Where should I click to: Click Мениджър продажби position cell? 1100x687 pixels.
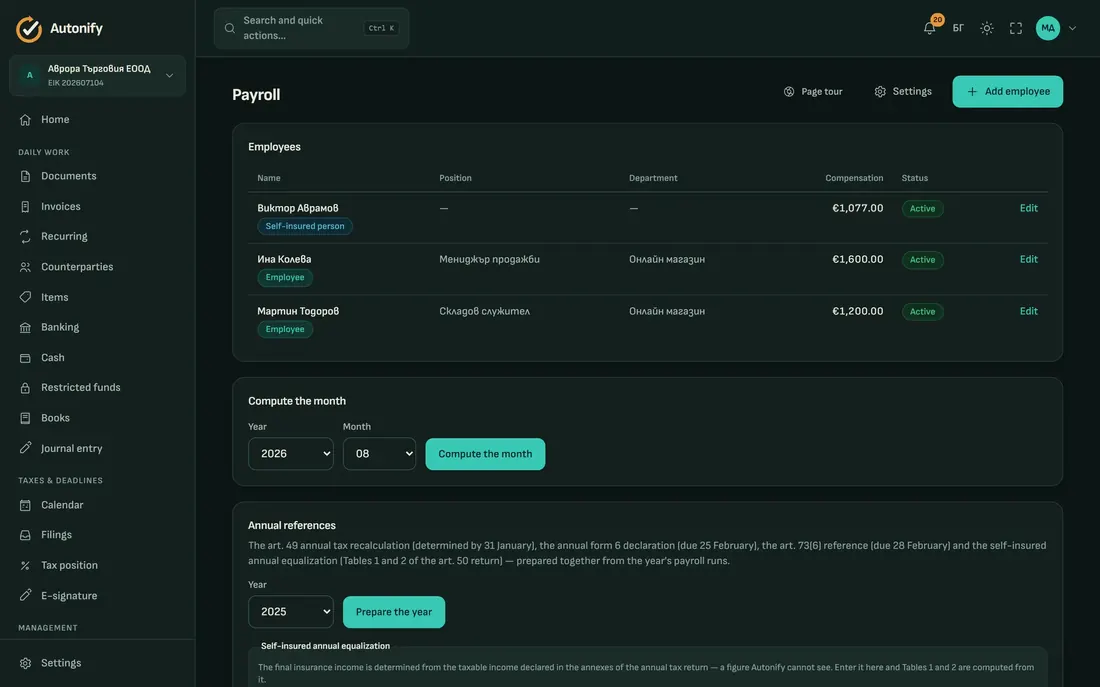pyautogui.click(x=489, y=260)
